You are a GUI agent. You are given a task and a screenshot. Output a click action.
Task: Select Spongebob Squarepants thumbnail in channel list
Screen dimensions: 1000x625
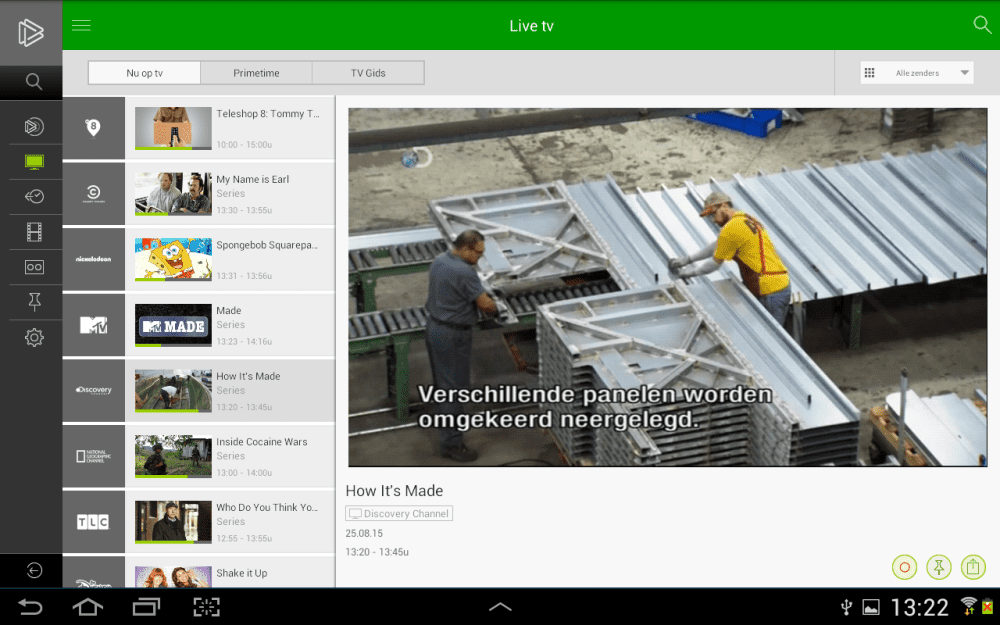173,259
